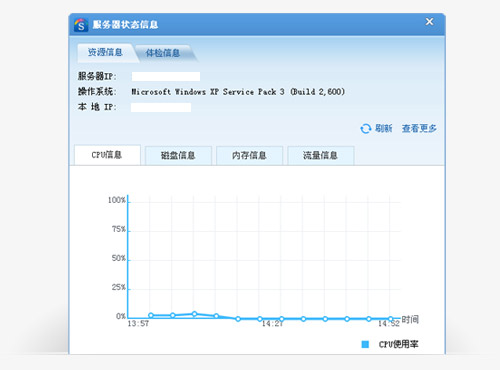The image size is (500, 370).
Task: Click the blue CPU使用率 legend square
Action: pyautogui.click(x=365, y=344)
